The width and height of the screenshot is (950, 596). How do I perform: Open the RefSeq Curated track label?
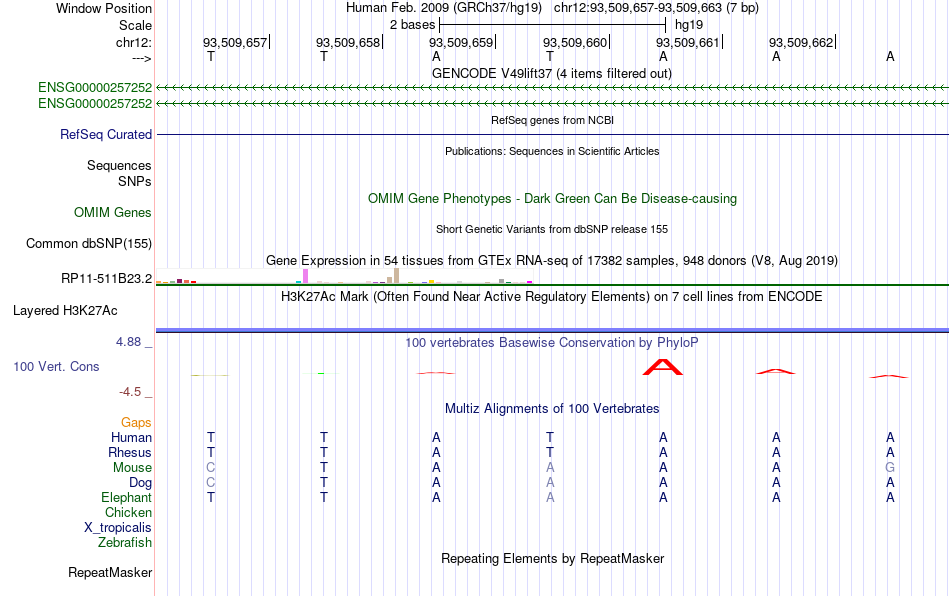pyautogui.click(x=105, y=134)
